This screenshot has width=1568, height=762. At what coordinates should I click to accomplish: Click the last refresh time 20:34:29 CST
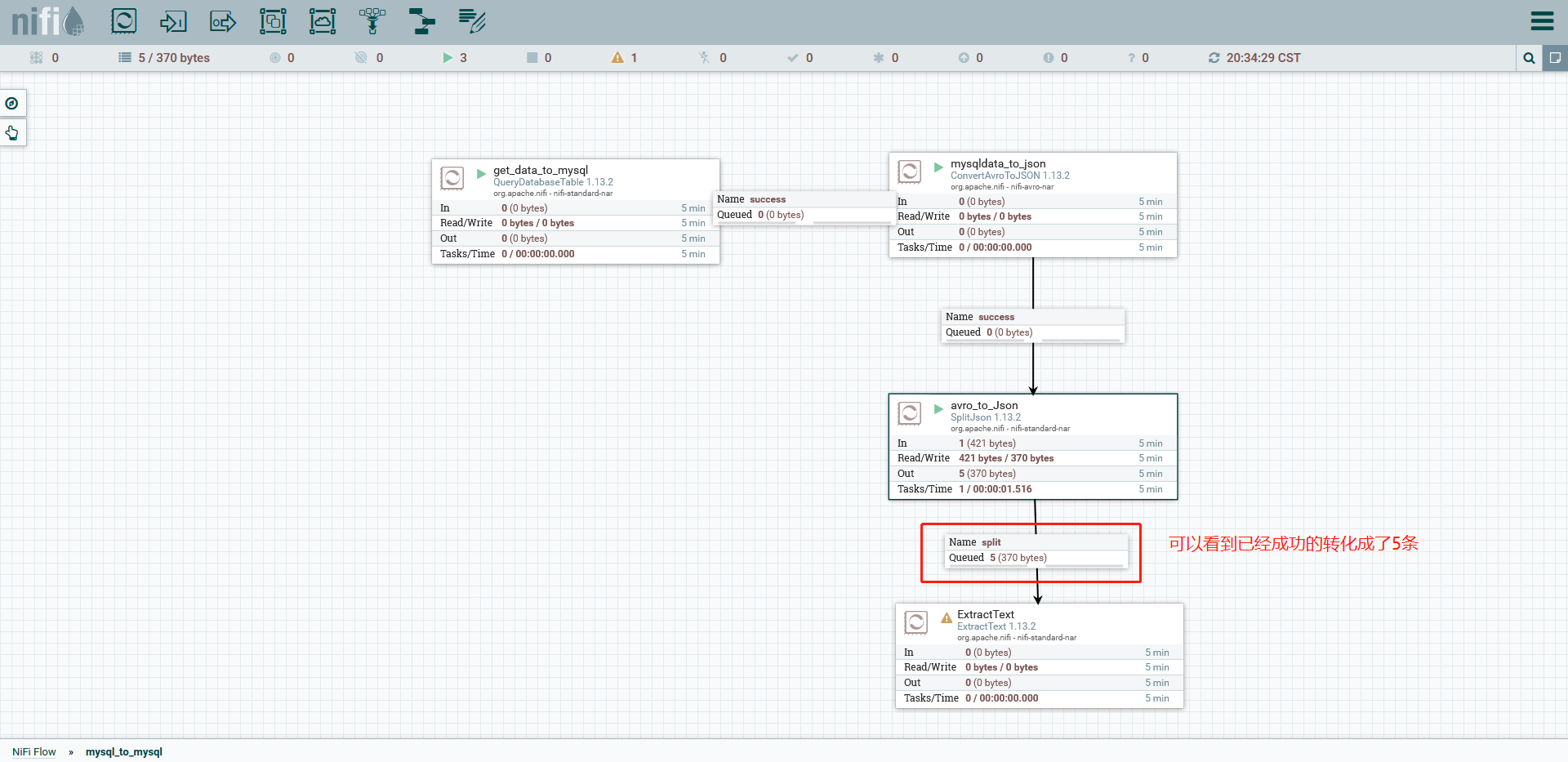click(1263, 58)
